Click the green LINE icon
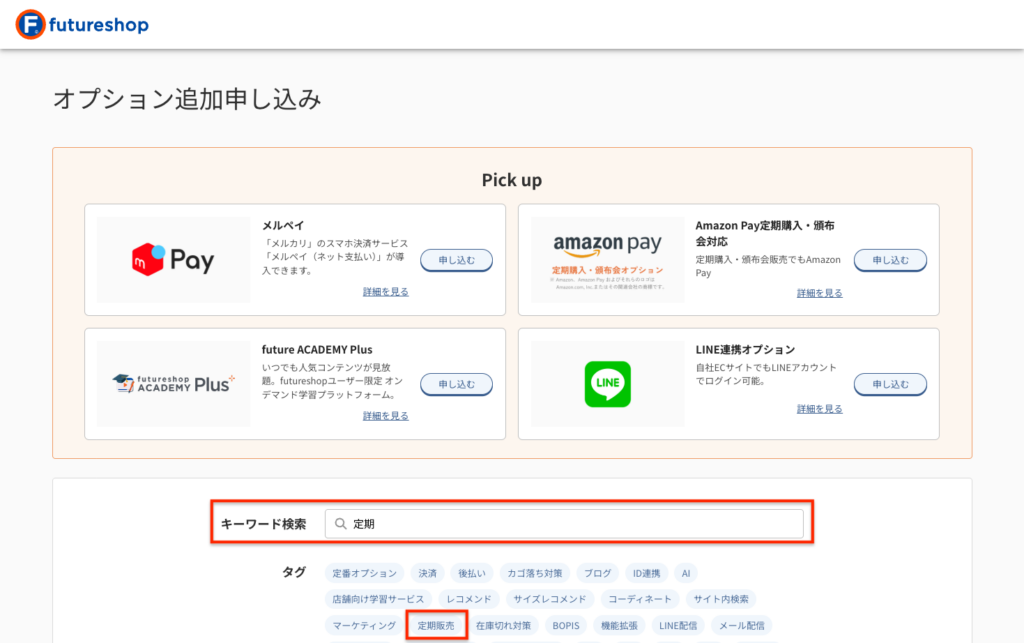 pyautogui.click(x=607, y=384)
